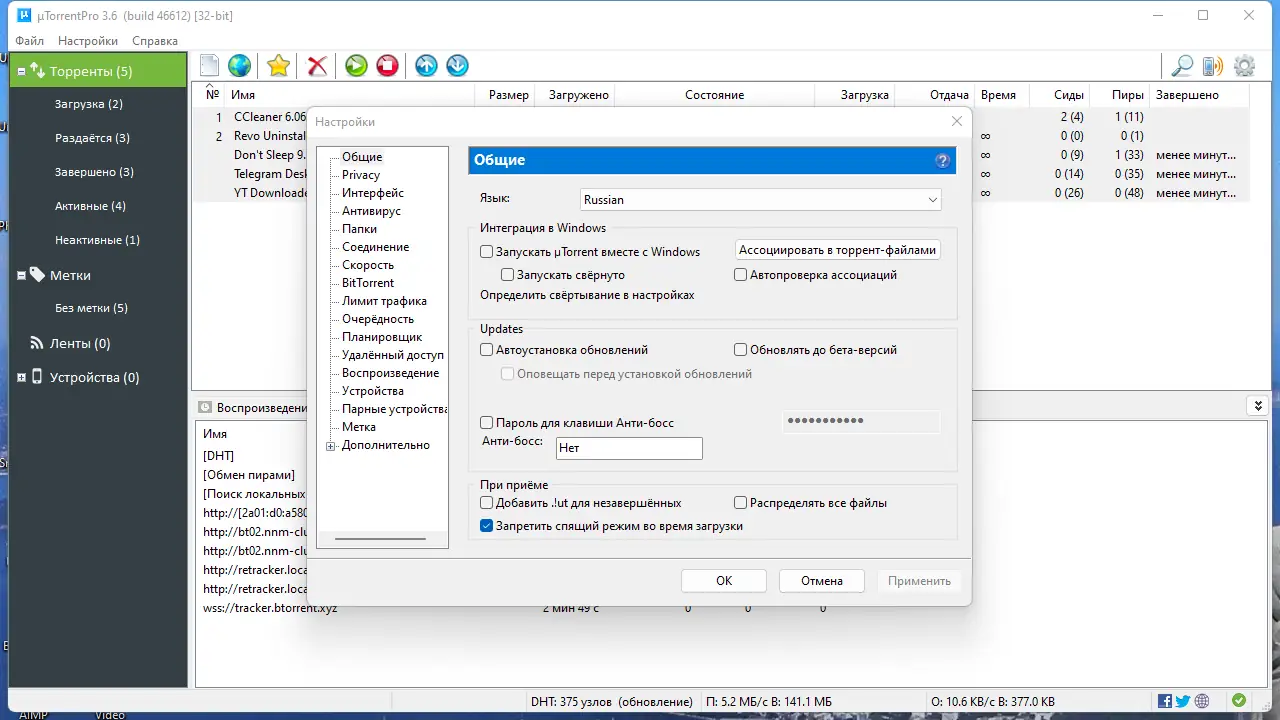This screenshot has height=720, width=1280.
Task: Click the Анти-босс password field
Action: [860, 421]
